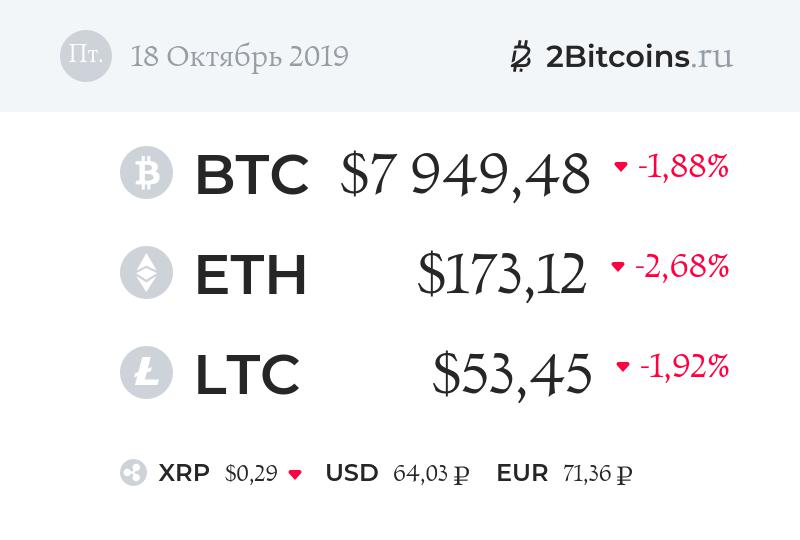The width and height of the screenshot is (800, 540).
Task: Click the 2Bitcoins logo symbol
Action: coord(521,57)
